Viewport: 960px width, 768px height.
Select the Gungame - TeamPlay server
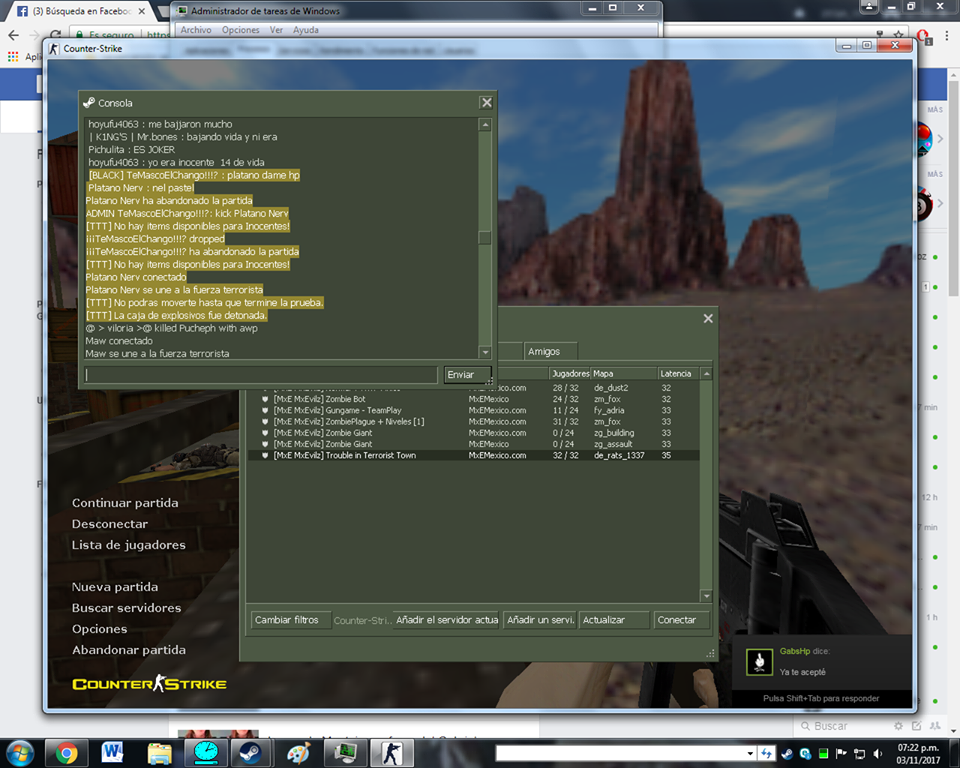[x=473, y=410]
